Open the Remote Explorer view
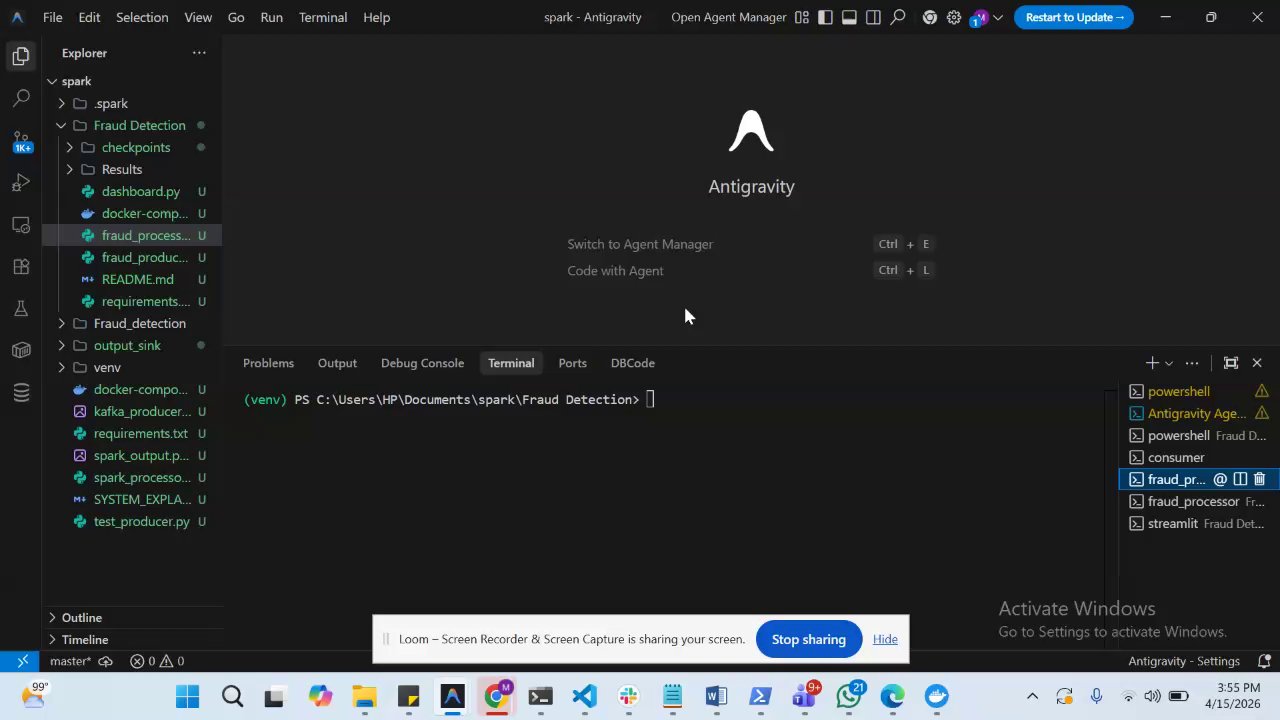This screenshot has height=720, width=1280. (21, 225)
